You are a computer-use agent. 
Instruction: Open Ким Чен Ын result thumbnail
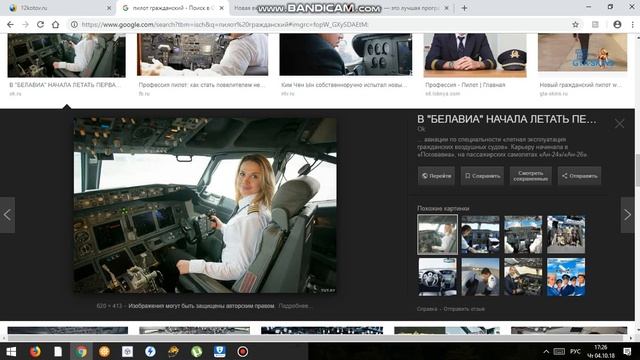pos(346,54)
